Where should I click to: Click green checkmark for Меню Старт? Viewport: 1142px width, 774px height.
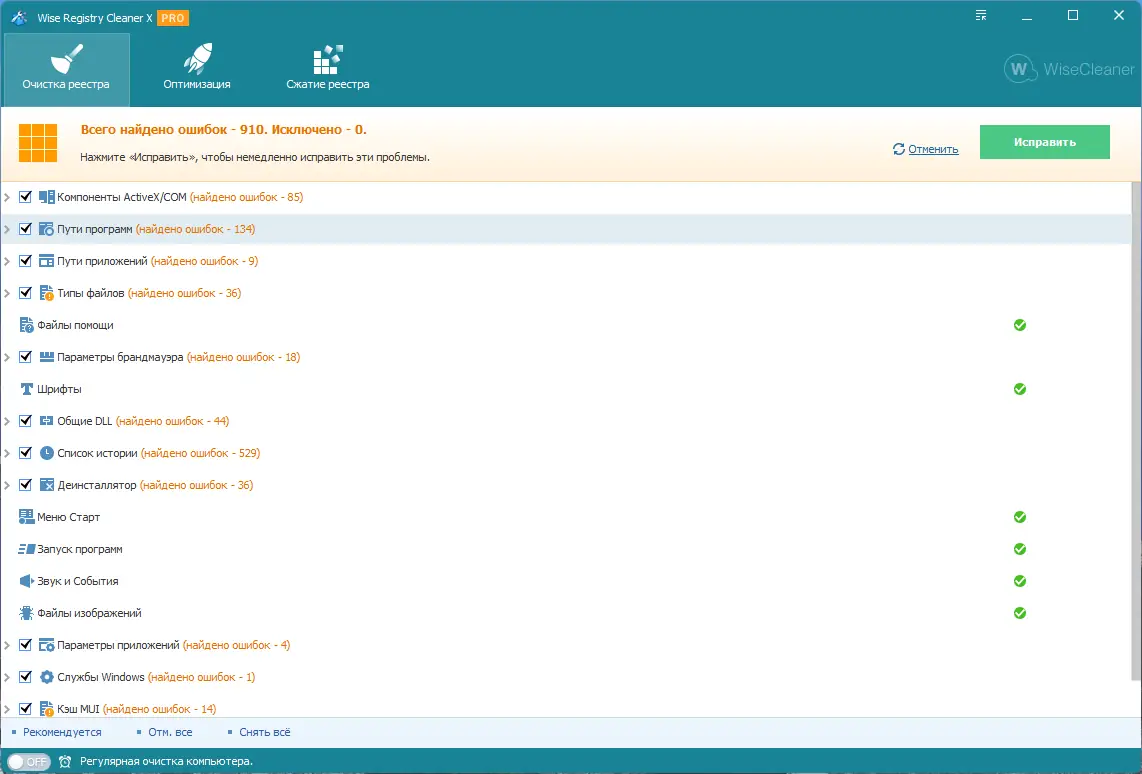[1020, 517]
